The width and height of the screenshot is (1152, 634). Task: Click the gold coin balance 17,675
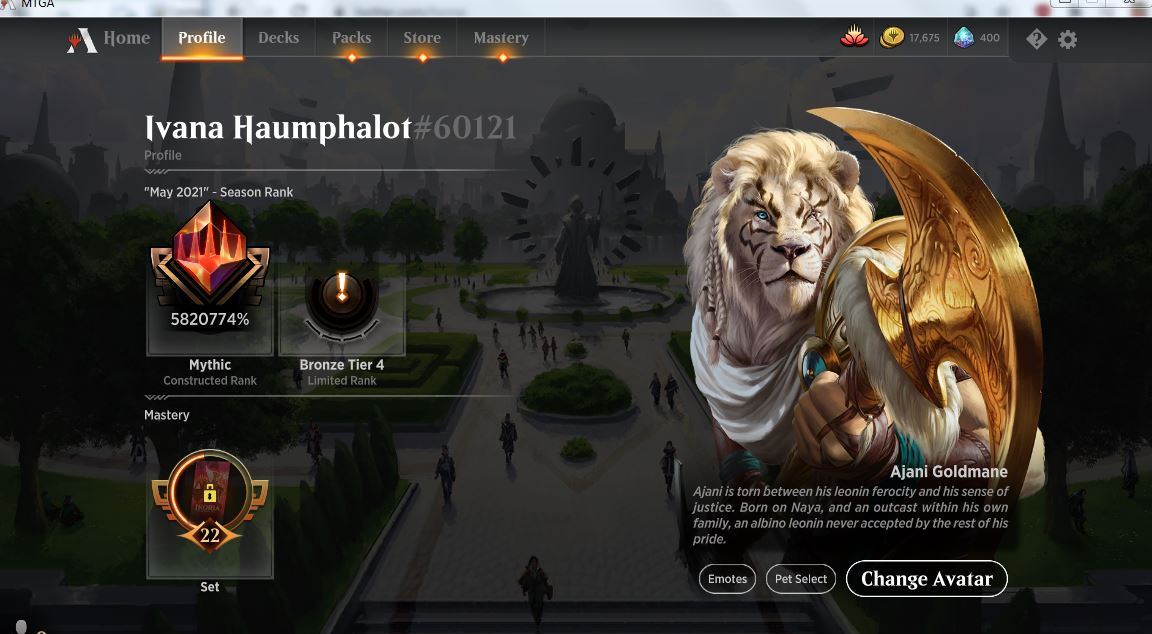910,37
